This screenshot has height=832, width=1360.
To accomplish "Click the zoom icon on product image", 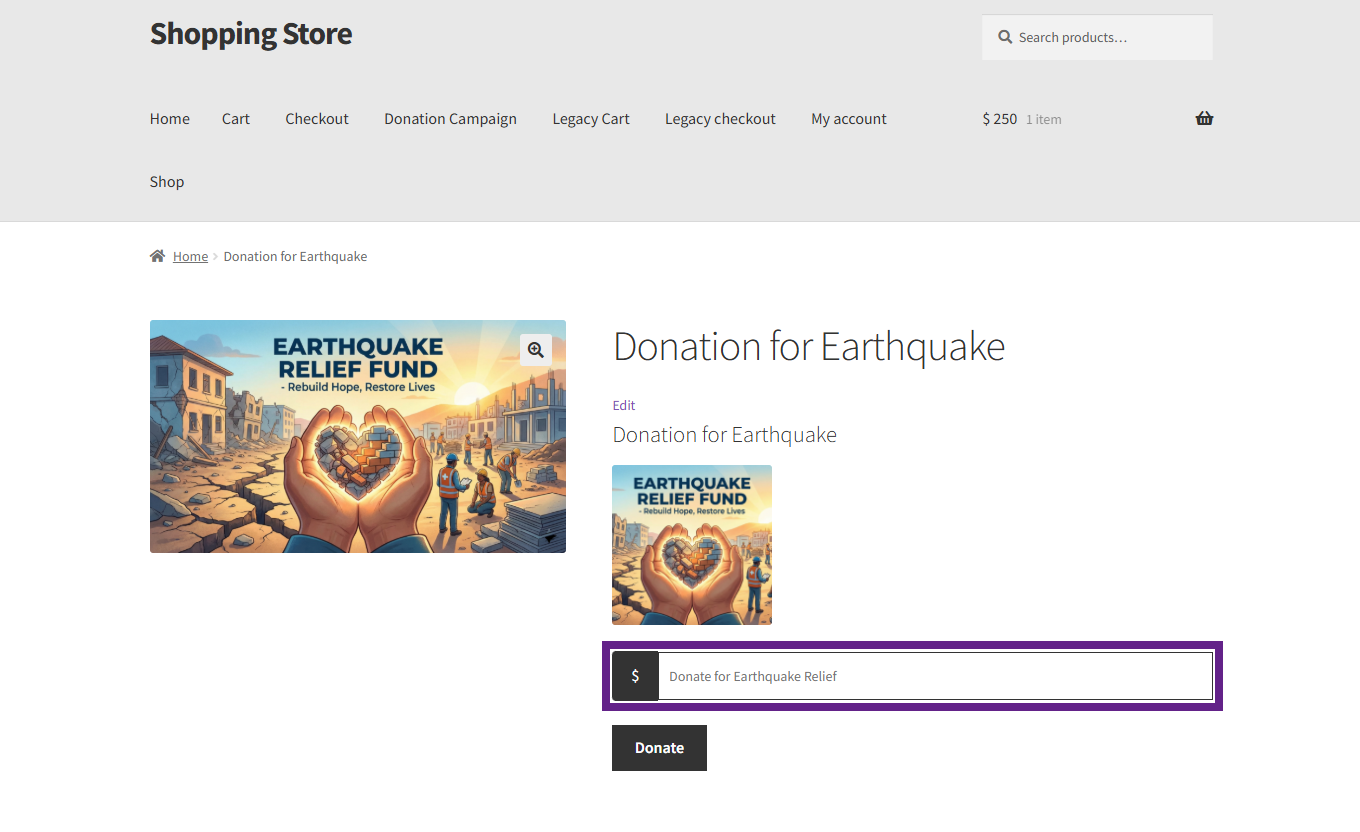I will pyautogui.click(x=536, y=350).
